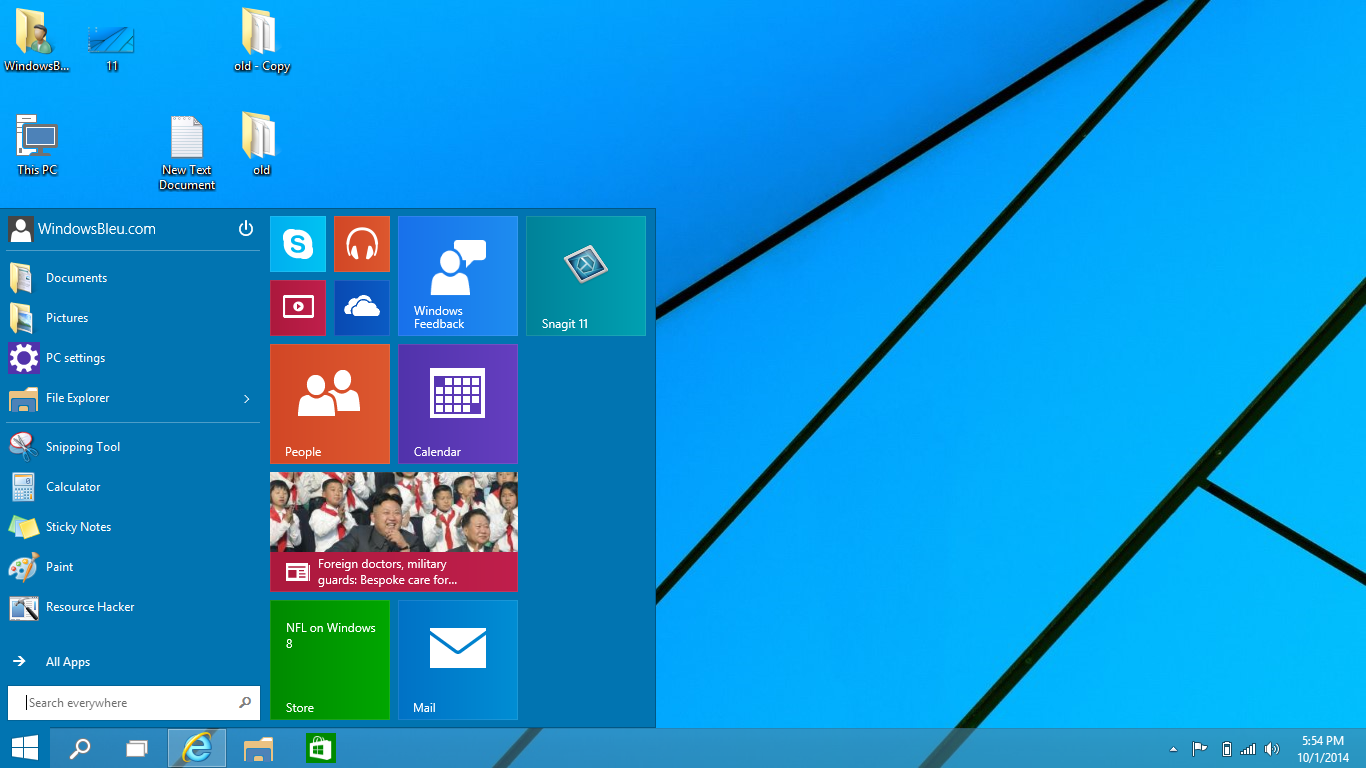Open the News tile about foreign doctors

coord(394,532)
